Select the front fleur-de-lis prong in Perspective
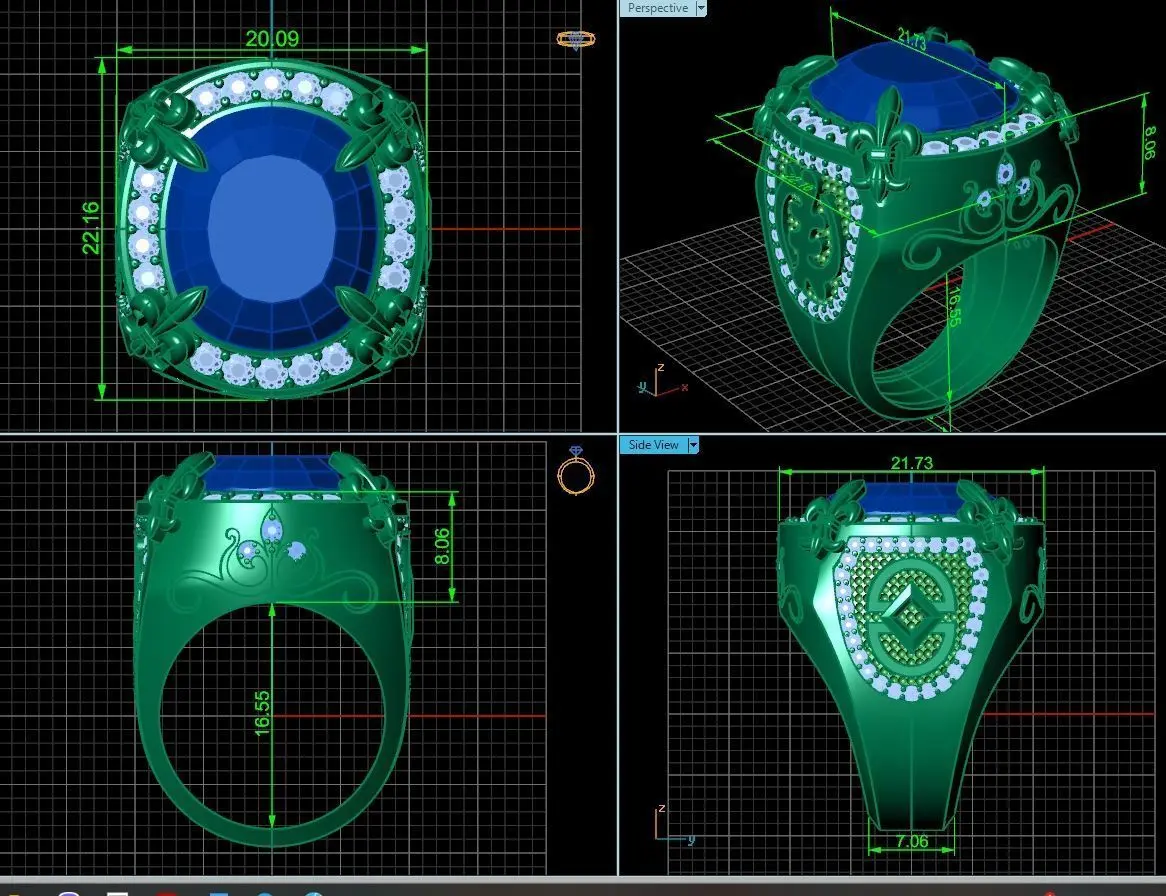1166x896 pixels. (x=885, y=147)
